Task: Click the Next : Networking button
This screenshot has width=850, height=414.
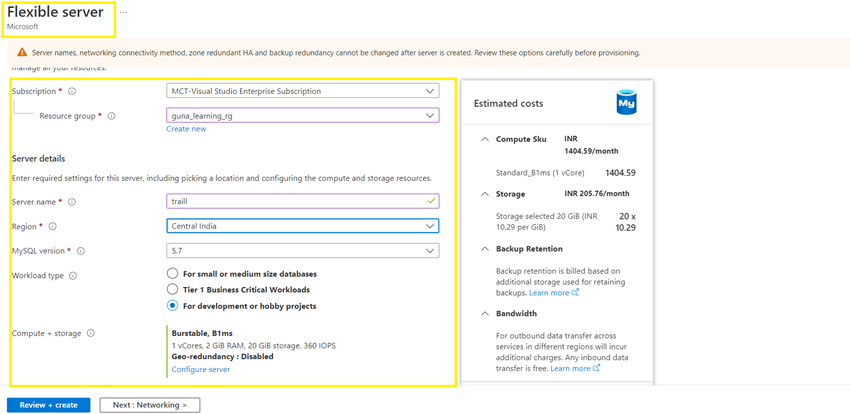Action: click(x=149, y=405)
